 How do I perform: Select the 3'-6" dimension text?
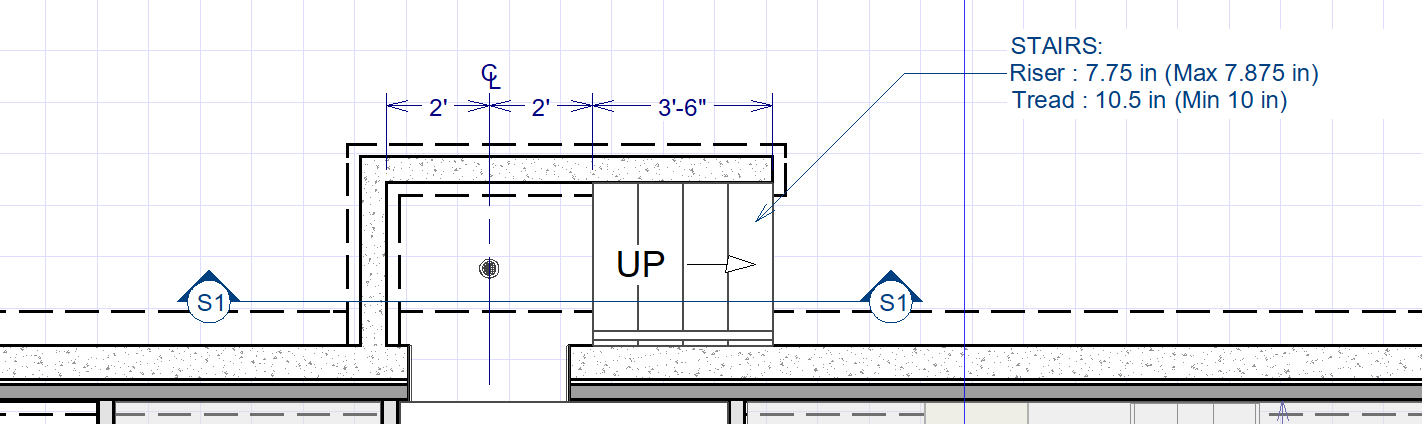(683, 107)
